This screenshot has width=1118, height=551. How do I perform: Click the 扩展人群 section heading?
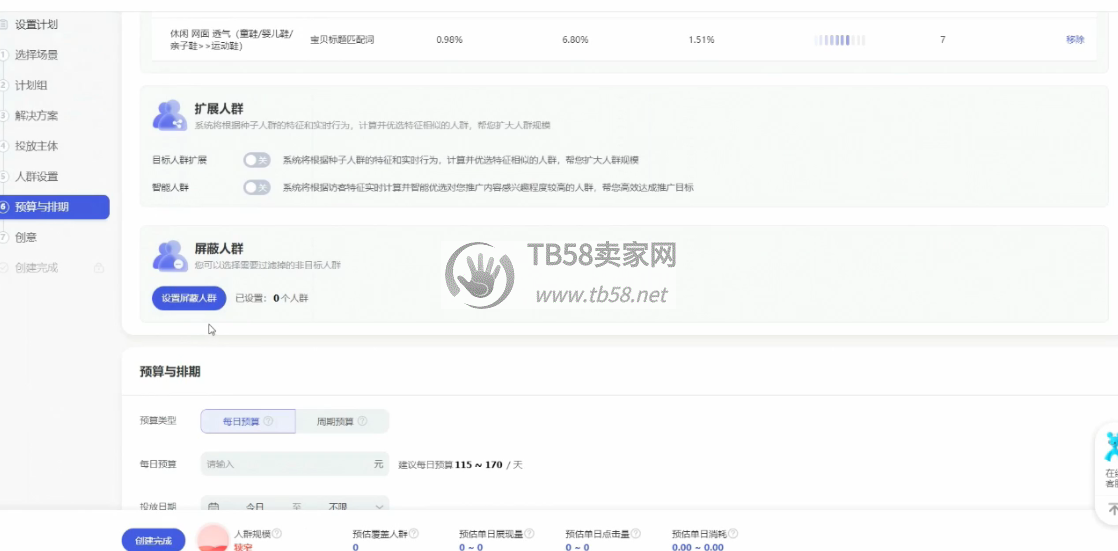(x=219, y=109)
